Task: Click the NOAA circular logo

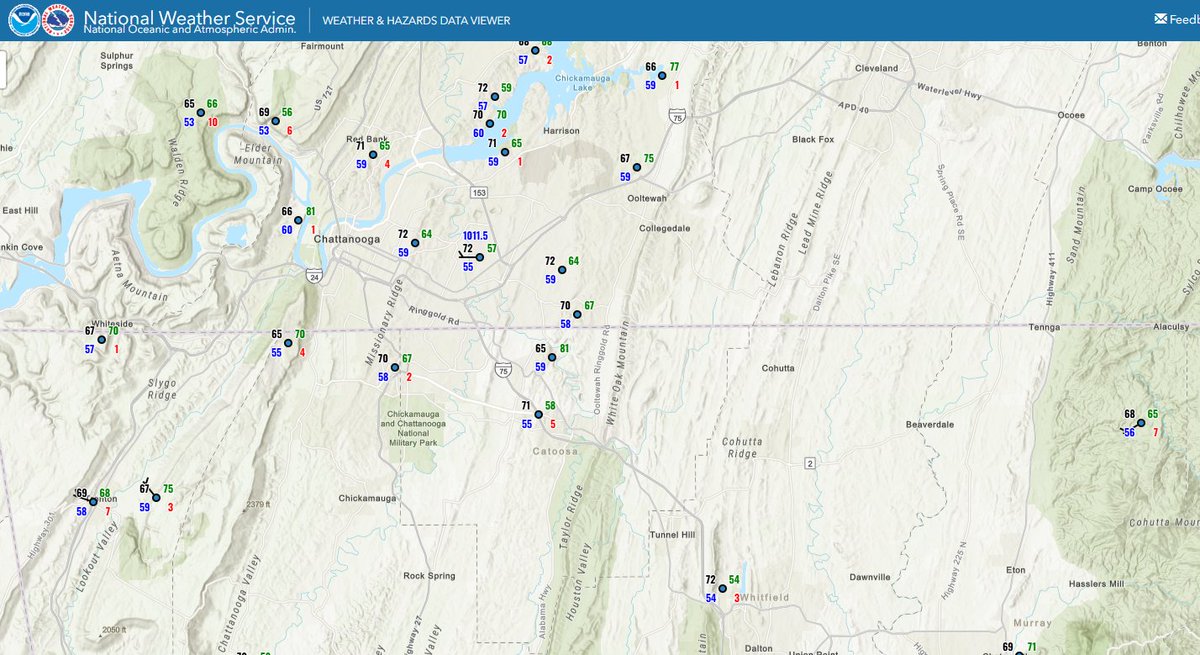Action: (x=24, y=20)
